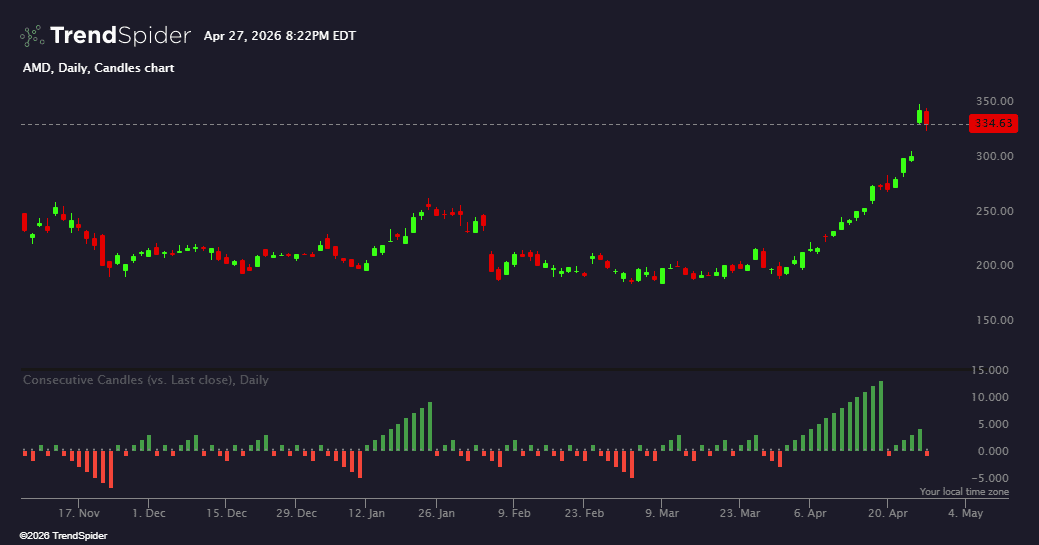Click the 300.00 price axis label
The height and width of the screenshot is (545, 1039).
coord(995,156)
